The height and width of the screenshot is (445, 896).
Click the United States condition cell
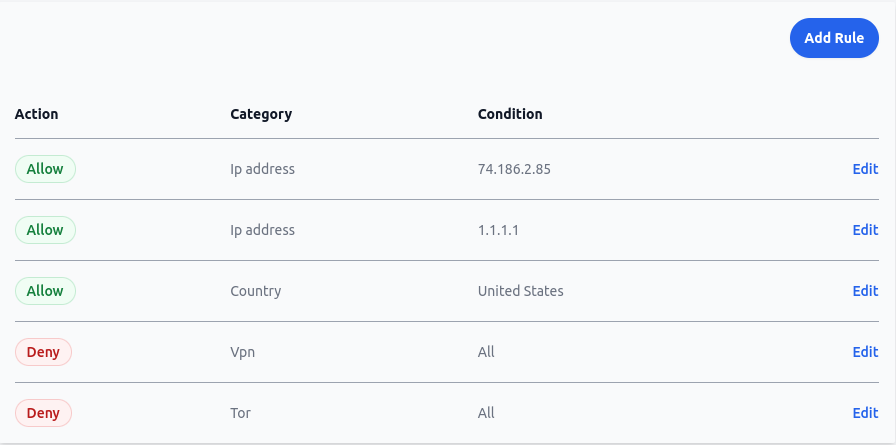520,291
